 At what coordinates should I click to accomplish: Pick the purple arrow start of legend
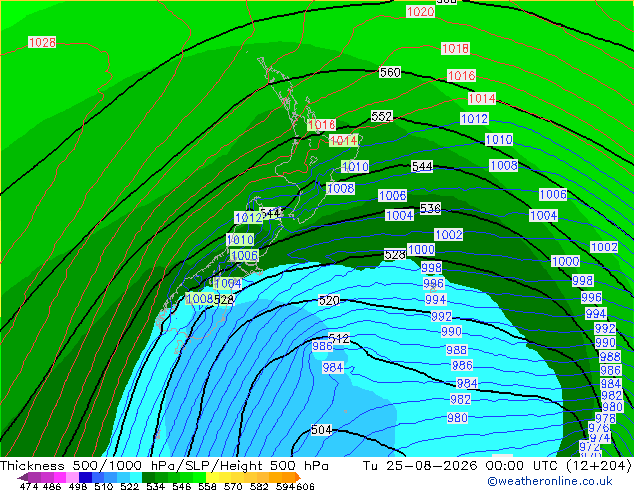point(23,477)
